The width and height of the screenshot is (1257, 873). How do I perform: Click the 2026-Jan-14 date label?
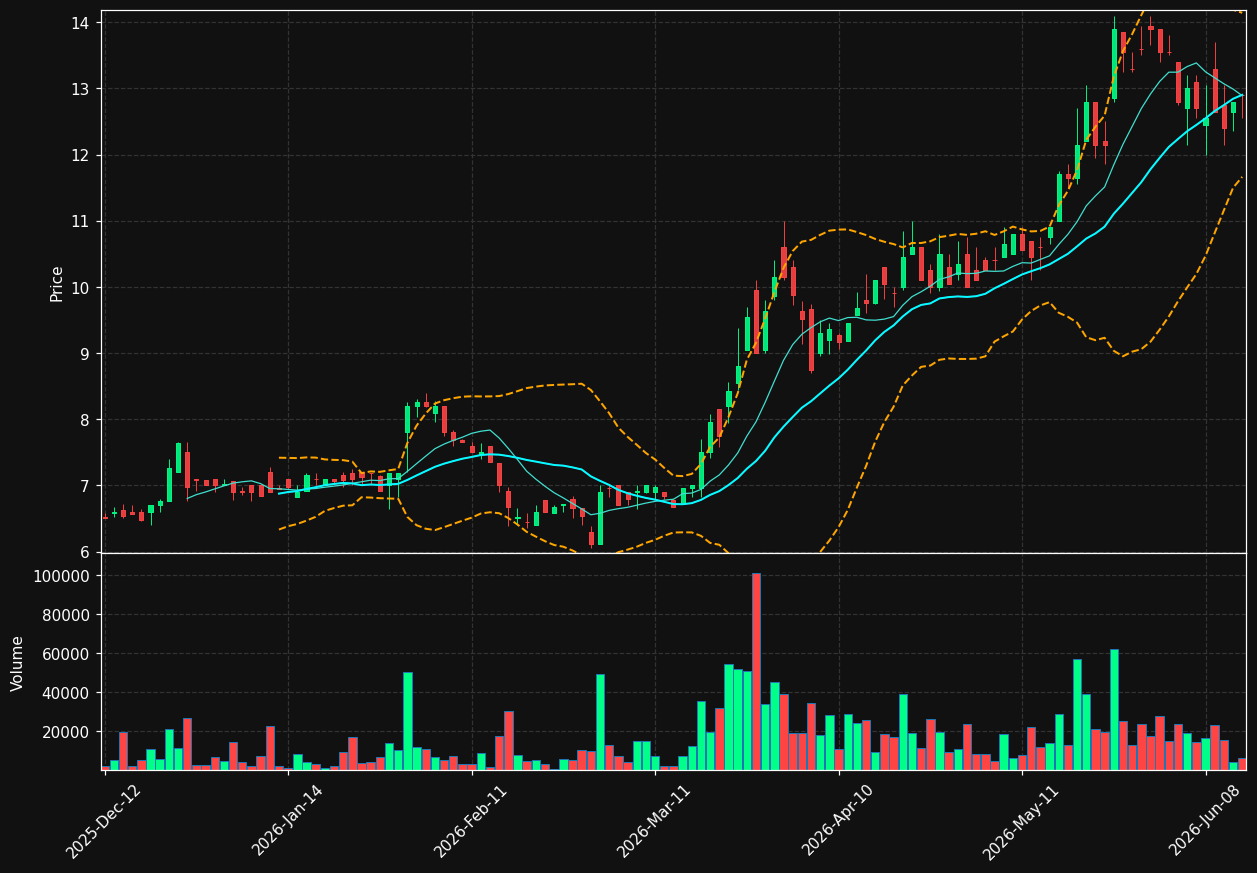point(287,821)
